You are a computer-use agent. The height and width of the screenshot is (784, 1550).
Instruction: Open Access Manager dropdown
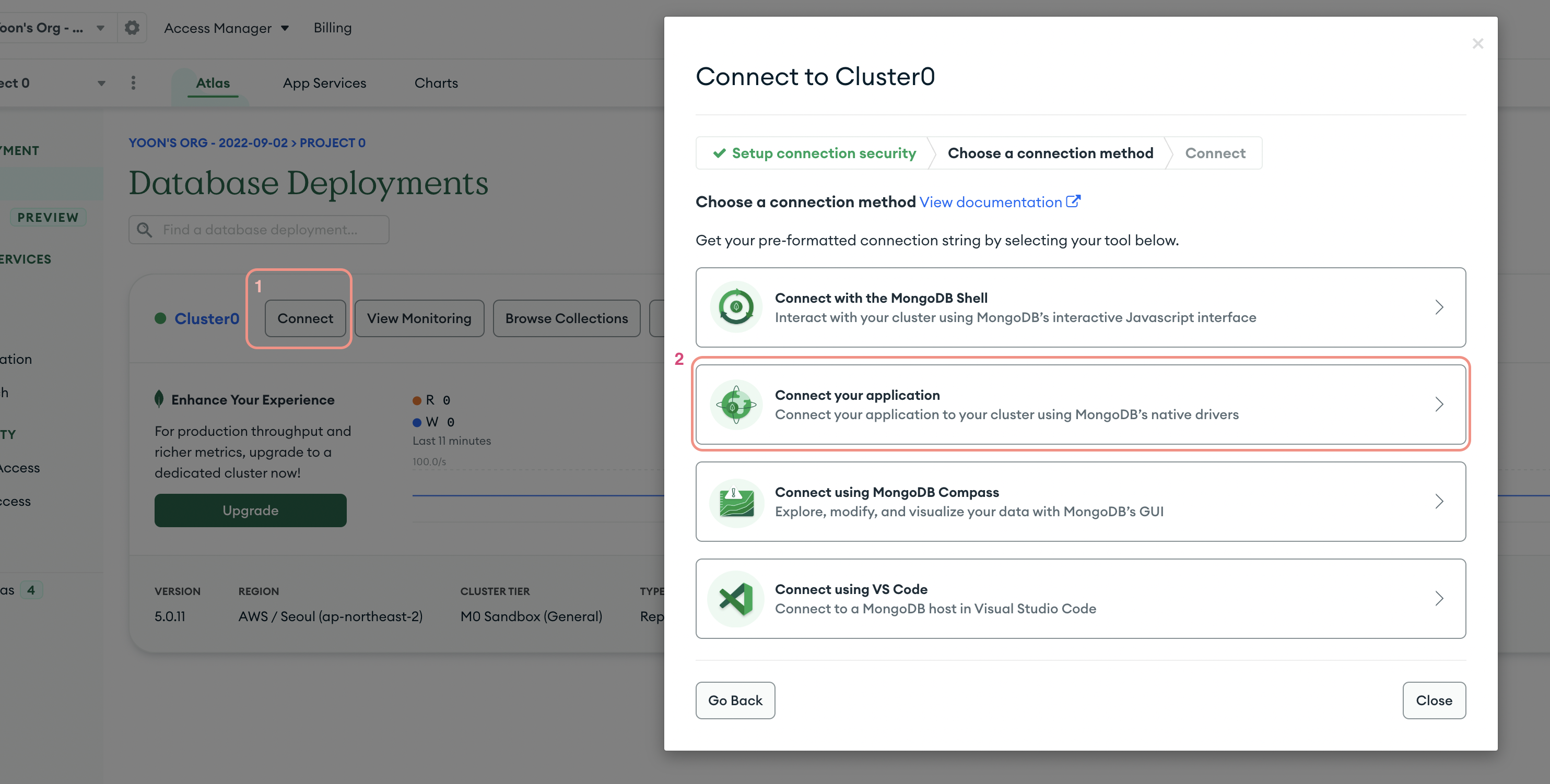[x=226, y=28]
